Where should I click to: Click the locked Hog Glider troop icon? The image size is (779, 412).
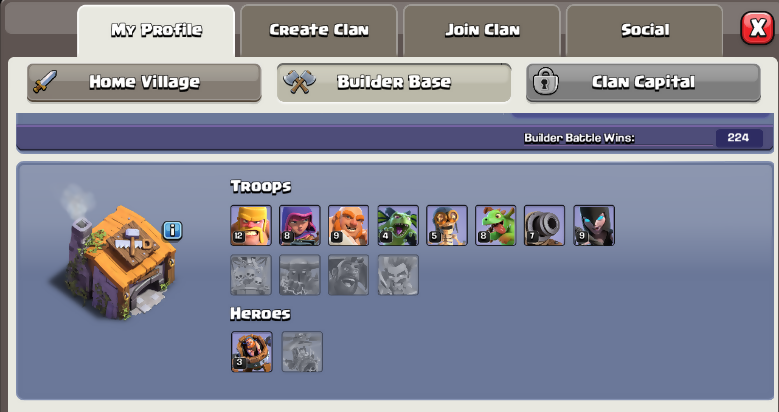click(x=348, y=275)
